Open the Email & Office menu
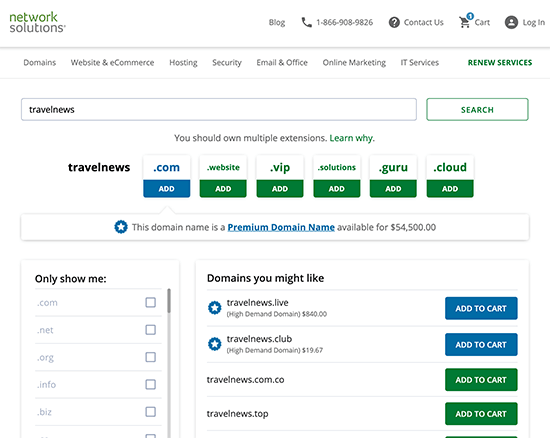The image size is (550, 438). [x=282, y=62]
